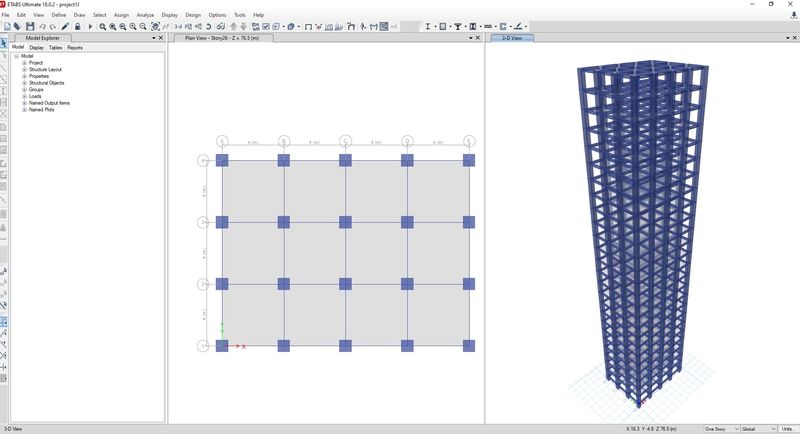Expand the Loads tree node
This screenshot has height=434, width=800.
(24, 96)
